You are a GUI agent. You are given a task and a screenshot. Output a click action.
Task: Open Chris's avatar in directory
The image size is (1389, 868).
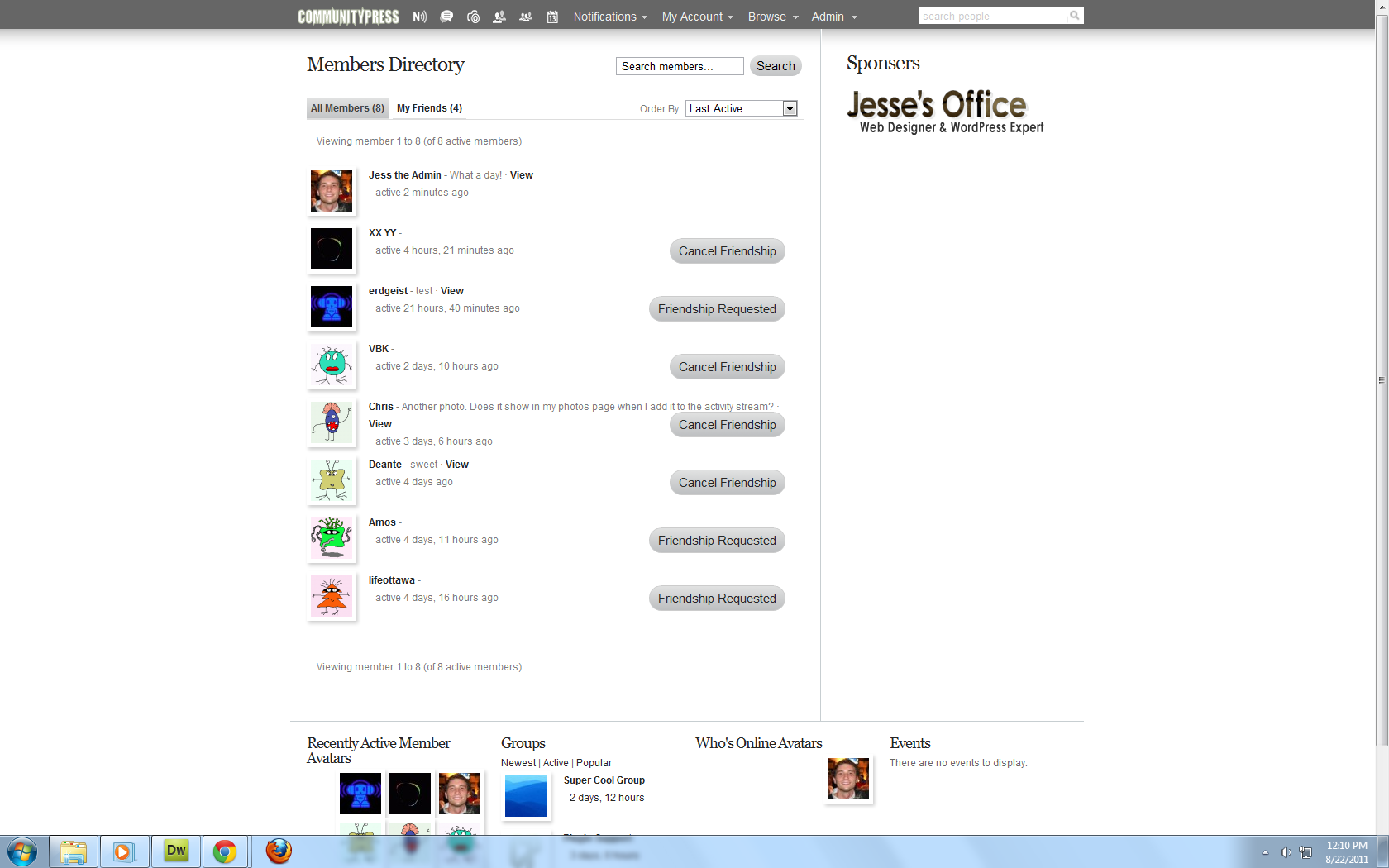332,422
